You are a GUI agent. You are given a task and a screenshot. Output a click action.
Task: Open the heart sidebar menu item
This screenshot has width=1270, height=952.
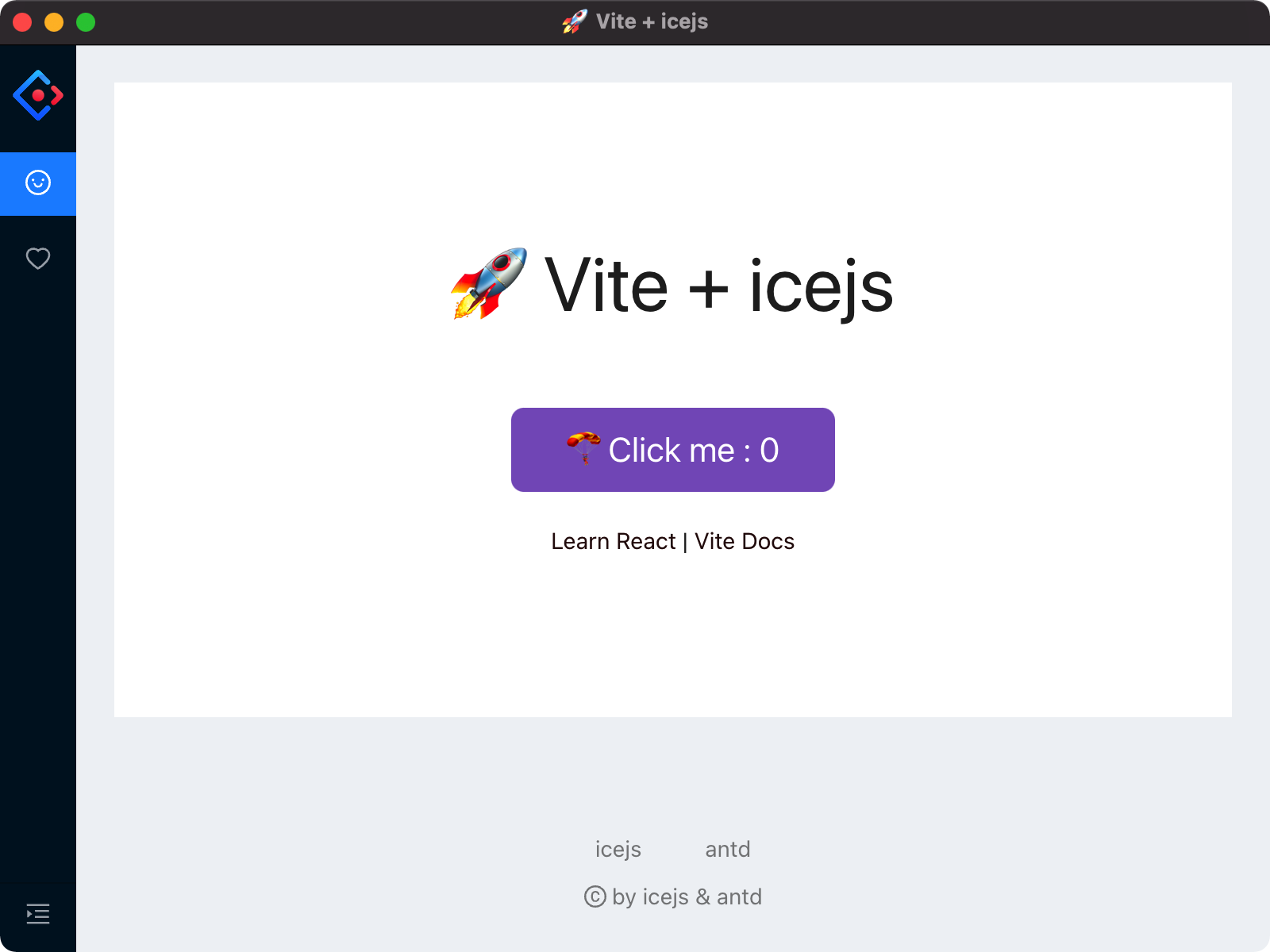pyautogui.click(x=38, y=259)
